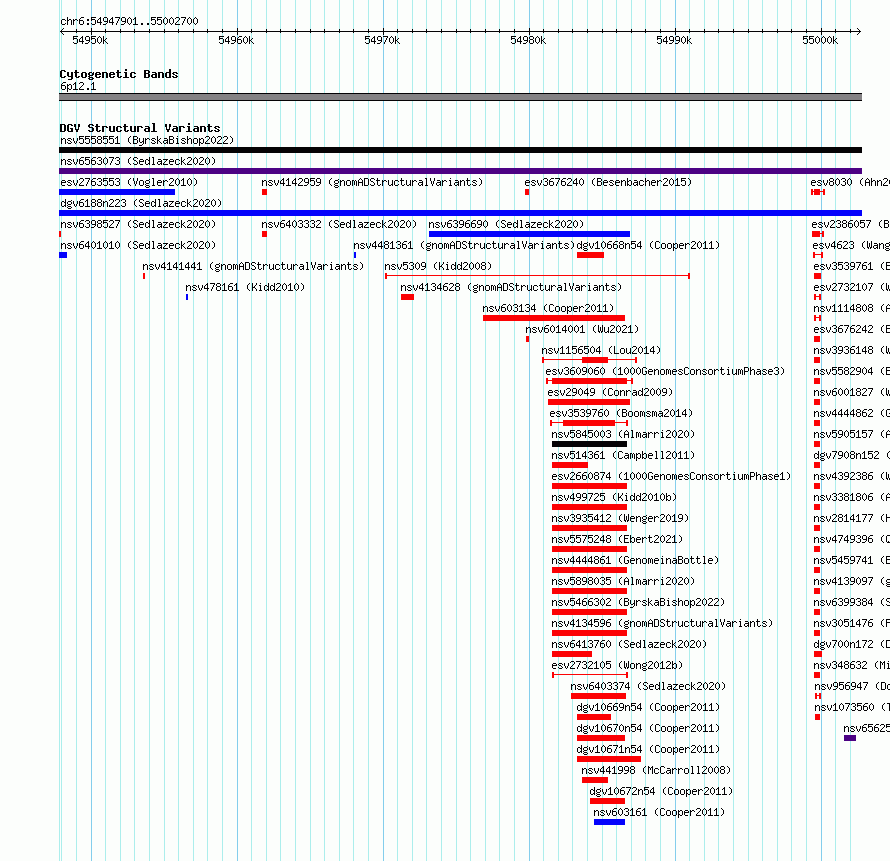This screenshot has width=890, height=861.
Task: Click the Cytogenetic Bands track title
Action: tap(119, 74)
